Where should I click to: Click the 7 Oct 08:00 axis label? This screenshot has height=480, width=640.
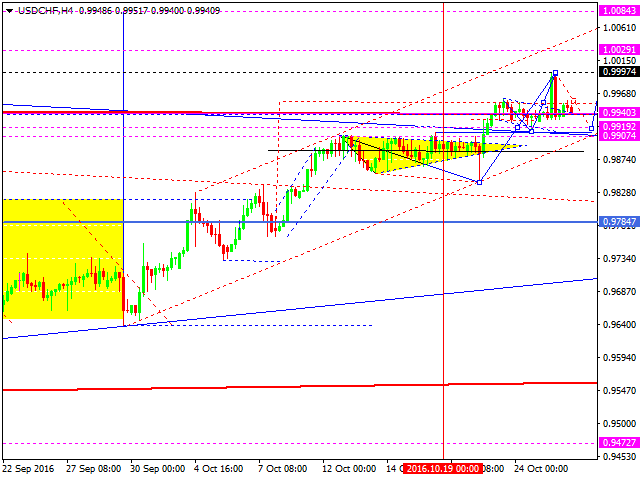click(282, 469)
